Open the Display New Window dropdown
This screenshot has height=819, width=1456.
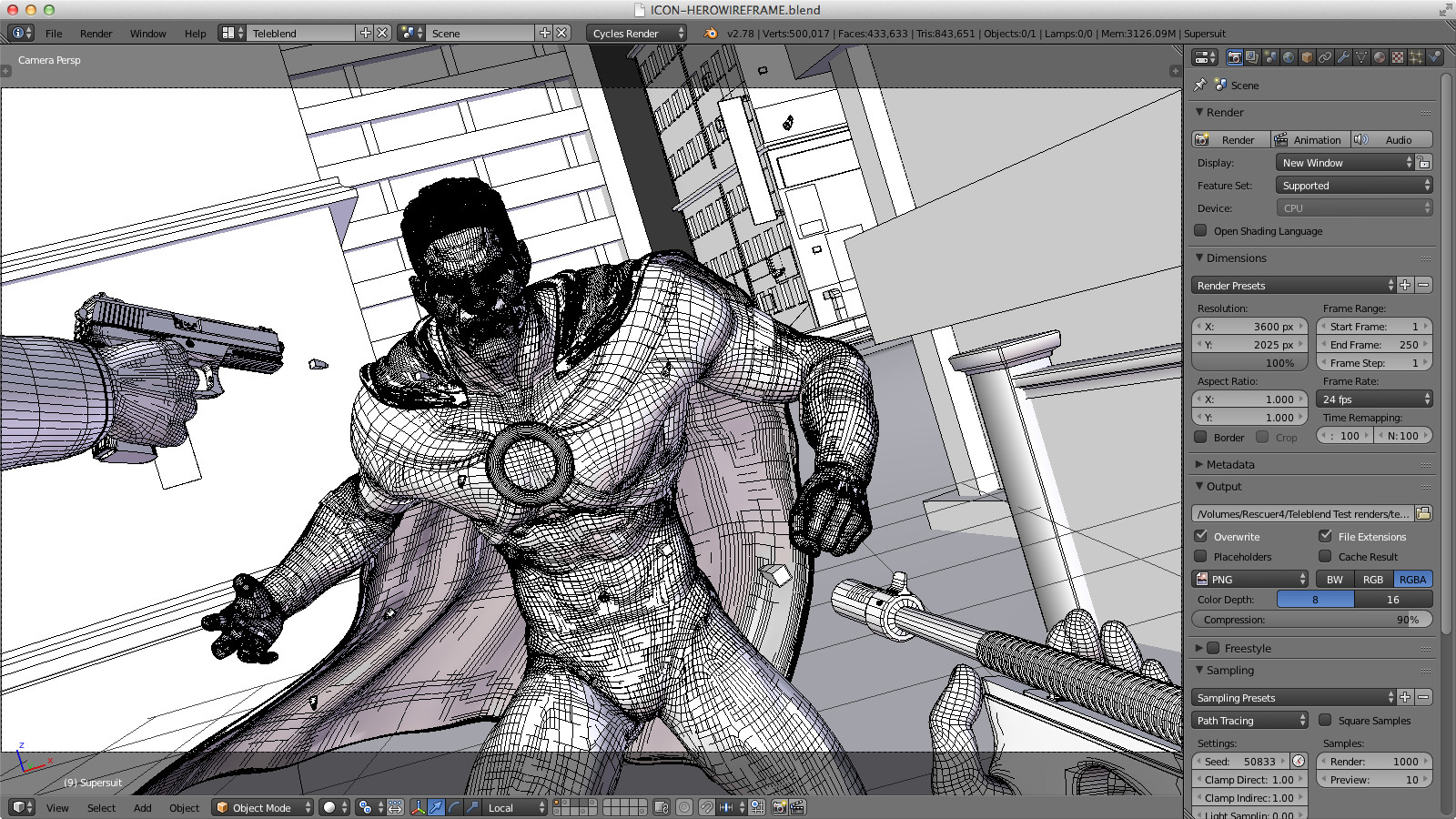[x=1346, y=162]
